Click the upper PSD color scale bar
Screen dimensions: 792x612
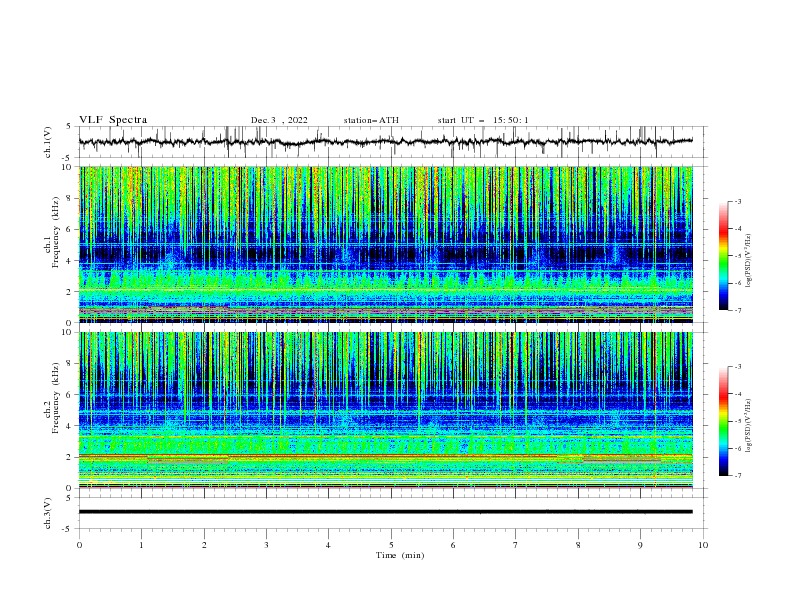[724, 256]
